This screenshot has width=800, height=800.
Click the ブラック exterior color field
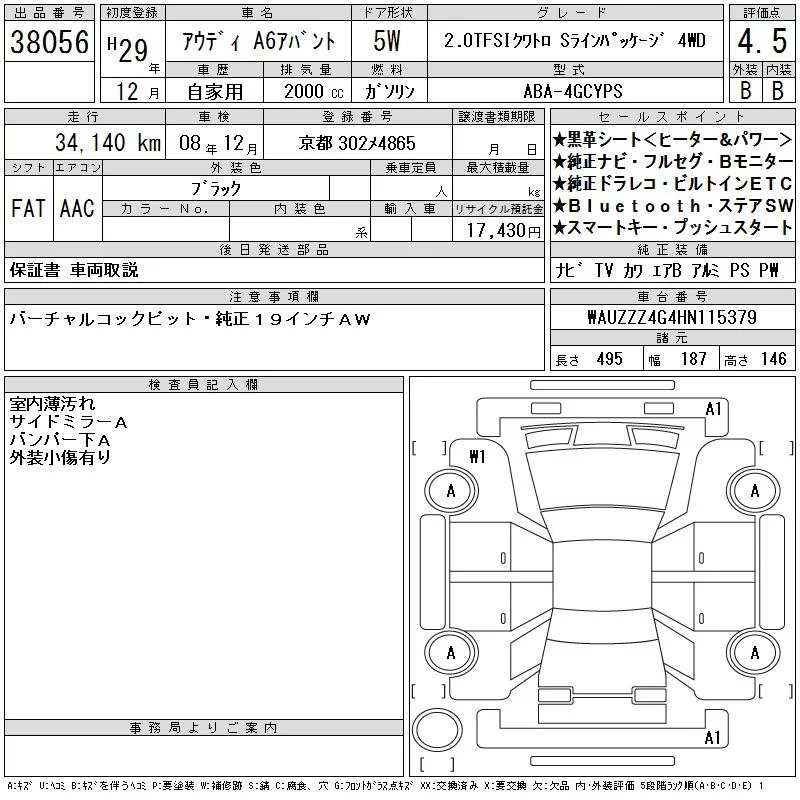tap(216, 189)
